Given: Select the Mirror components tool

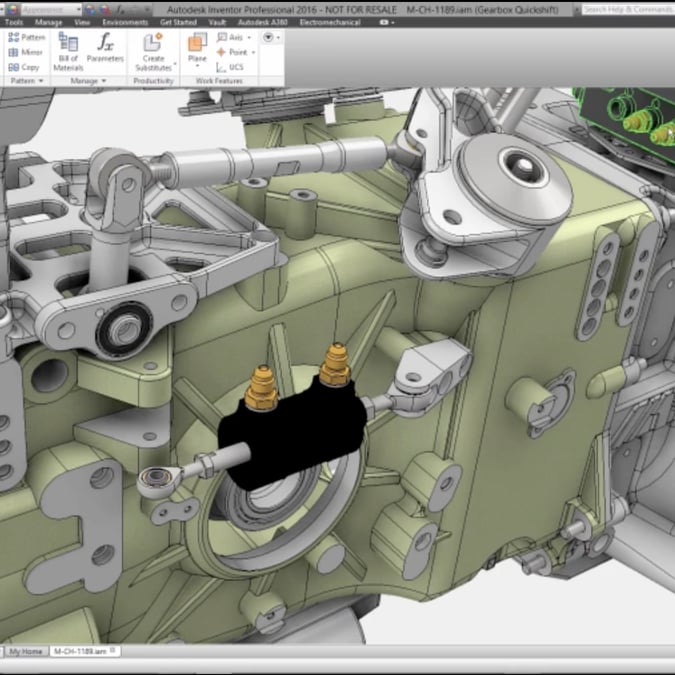Looking at the screenshot, I should [x=26, y=53].
